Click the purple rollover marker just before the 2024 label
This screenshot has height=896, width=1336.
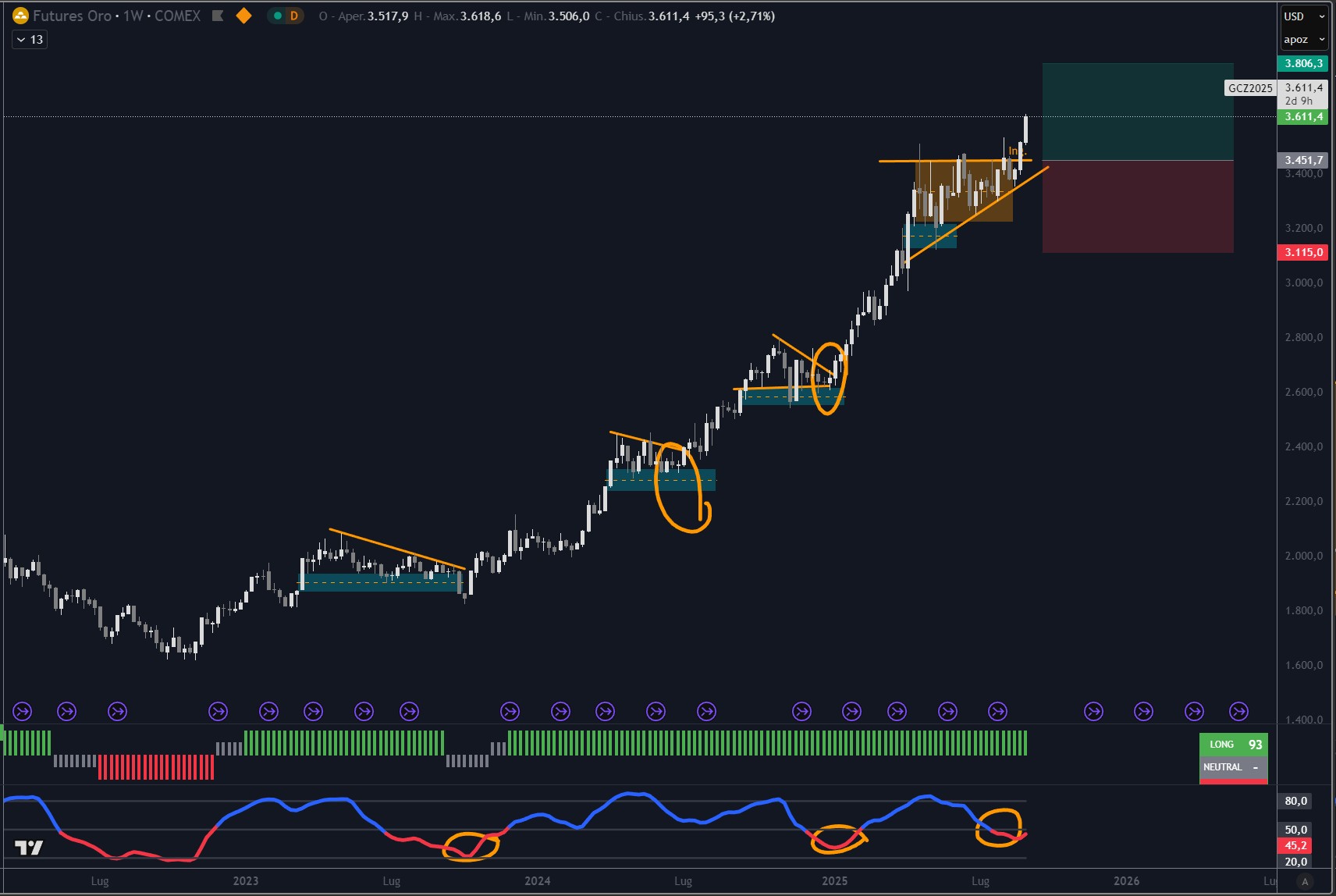(x=510, y=711)
